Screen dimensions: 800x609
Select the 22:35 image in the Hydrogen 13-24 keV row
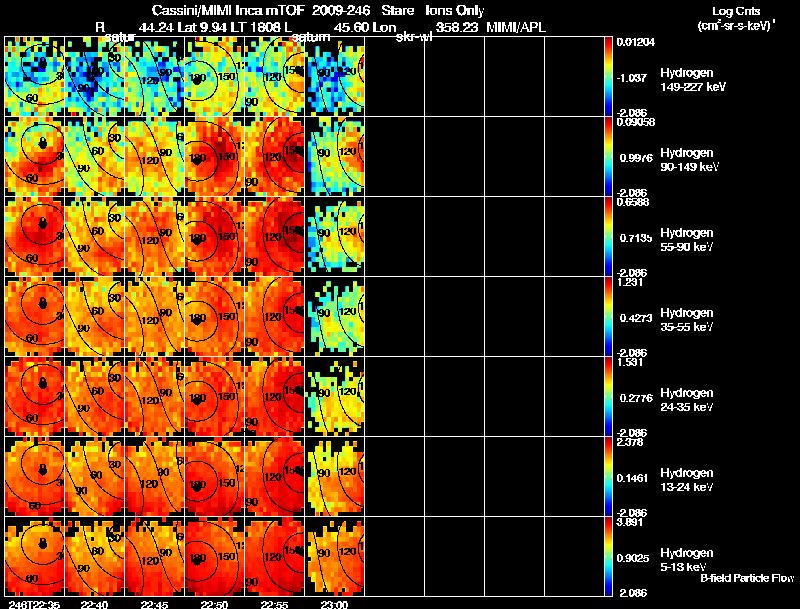34,477
